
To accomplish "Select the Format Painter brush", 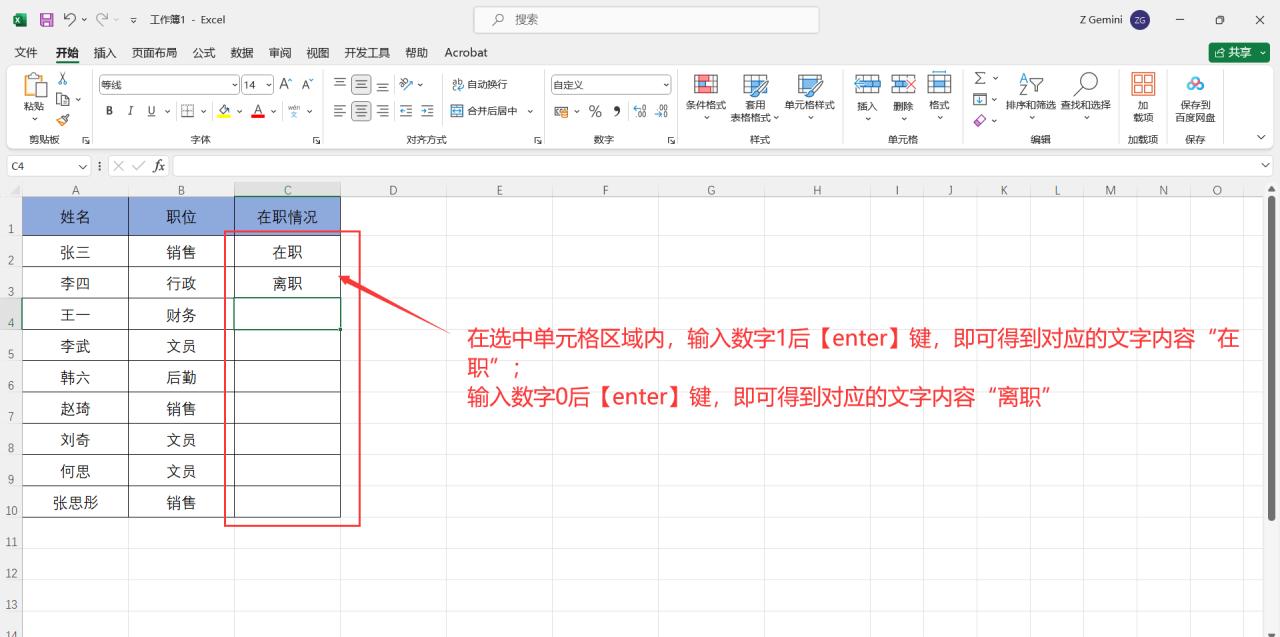I will [x=63, y=119].
